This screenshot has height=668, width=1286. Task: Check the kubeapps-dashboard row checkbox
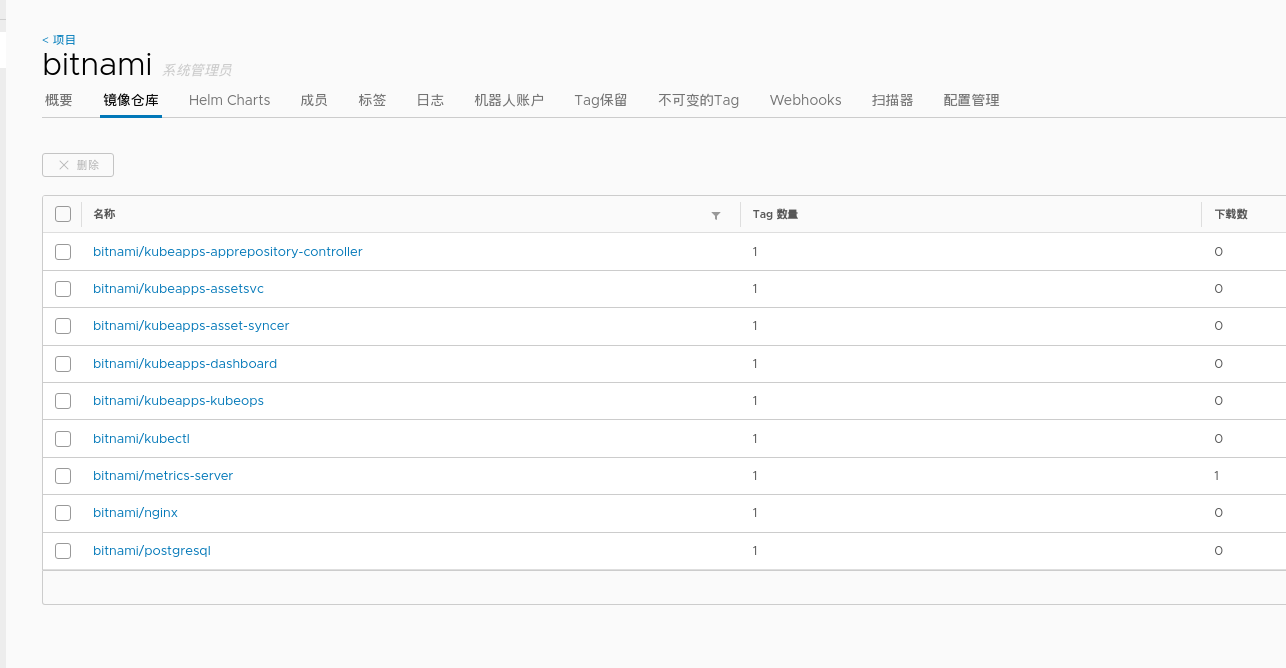click(x=63, y=364)
